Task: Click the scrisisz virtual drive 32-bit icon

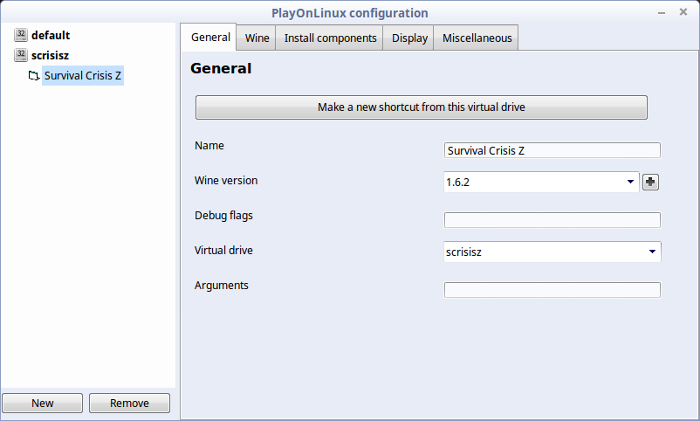Action: [x=21, y=55]
